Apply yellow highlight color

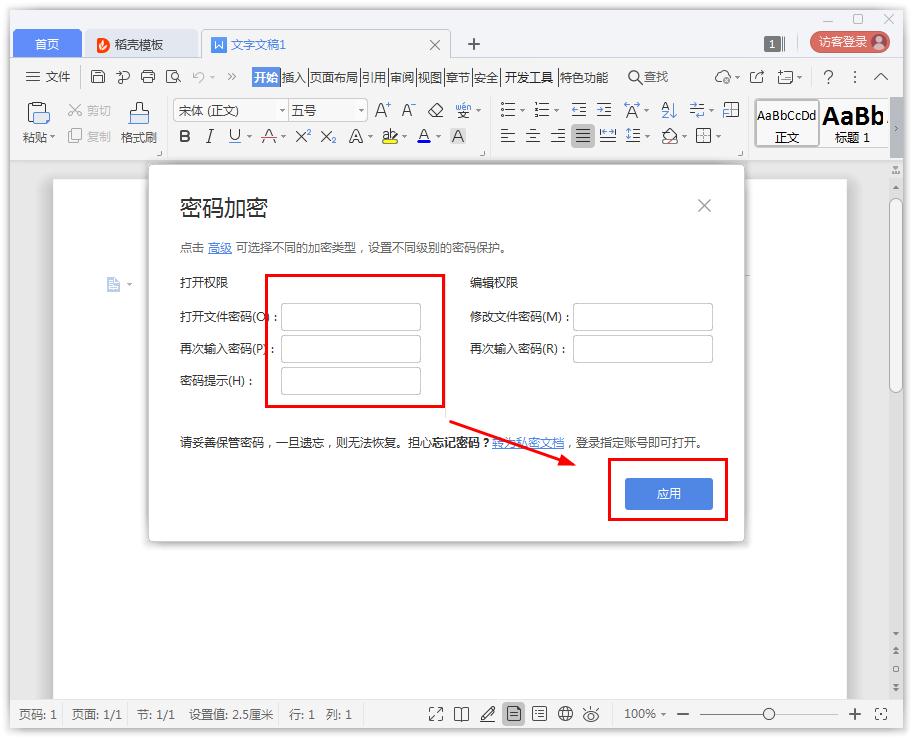point(390,137)
